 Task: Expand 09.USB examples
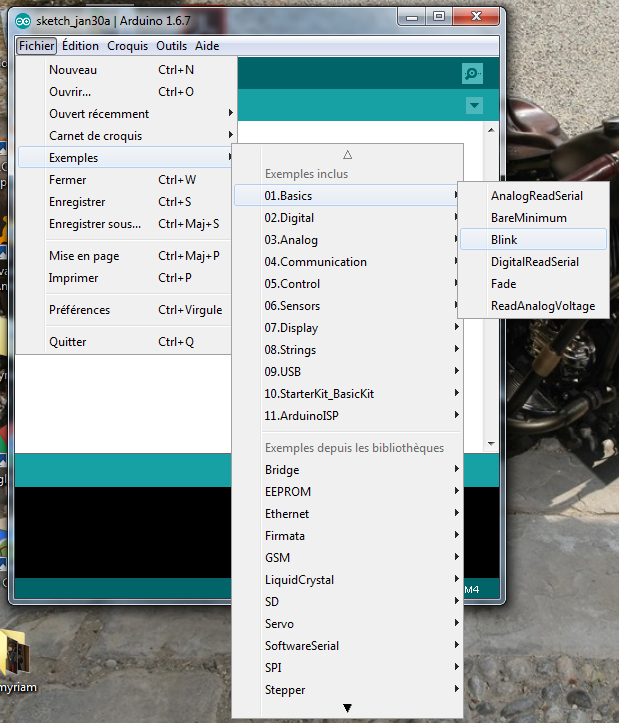[347, 372]
